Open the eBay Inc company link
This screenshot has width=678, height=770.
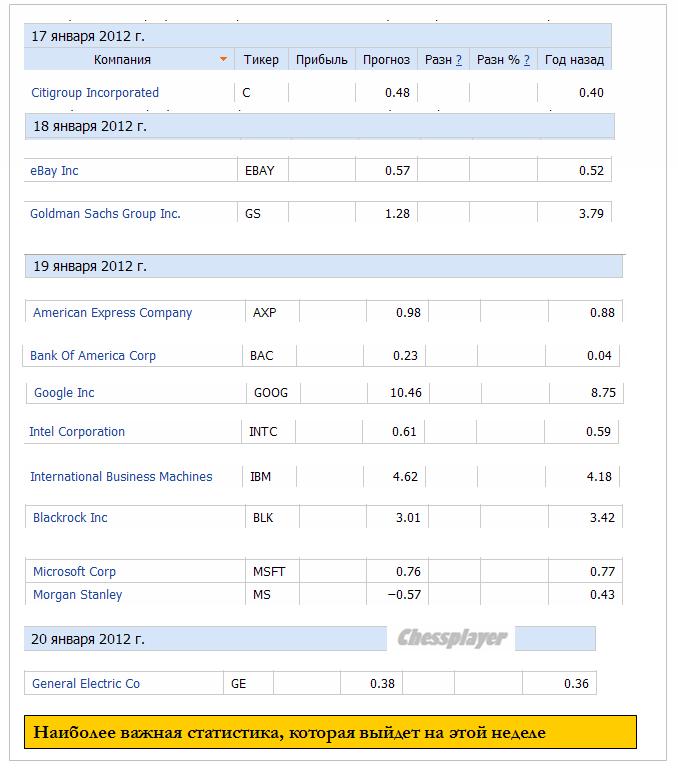(x=54, y=171)
